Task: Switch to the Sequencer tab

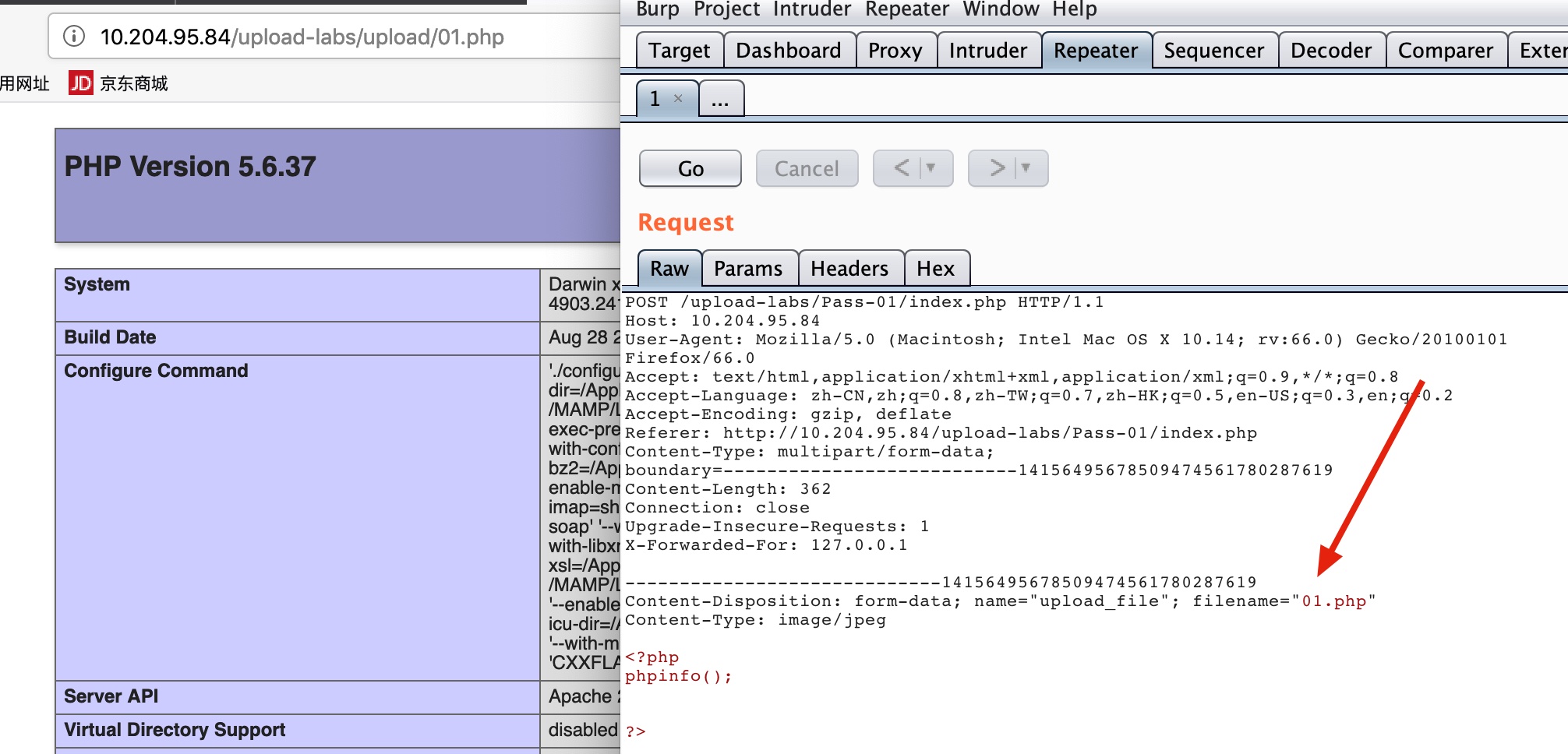Action: [1214, 51]
